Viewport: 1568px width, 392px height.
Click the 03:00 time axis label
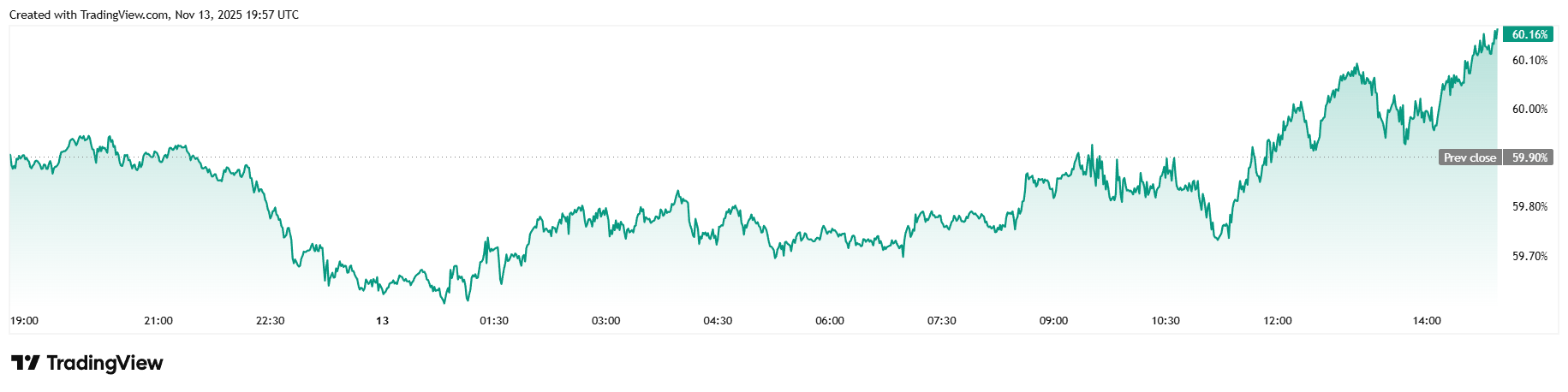[x=605, y=321]
